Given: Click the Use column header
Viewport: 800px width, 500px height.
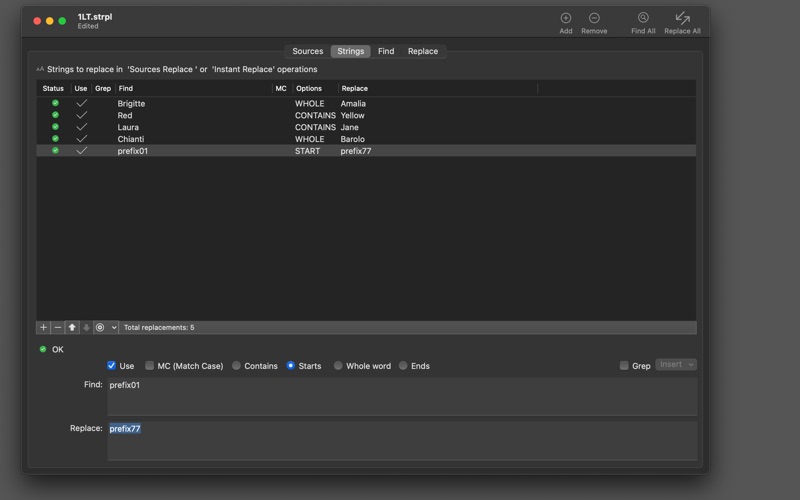Looking at the screenshot, I should 81,88.
